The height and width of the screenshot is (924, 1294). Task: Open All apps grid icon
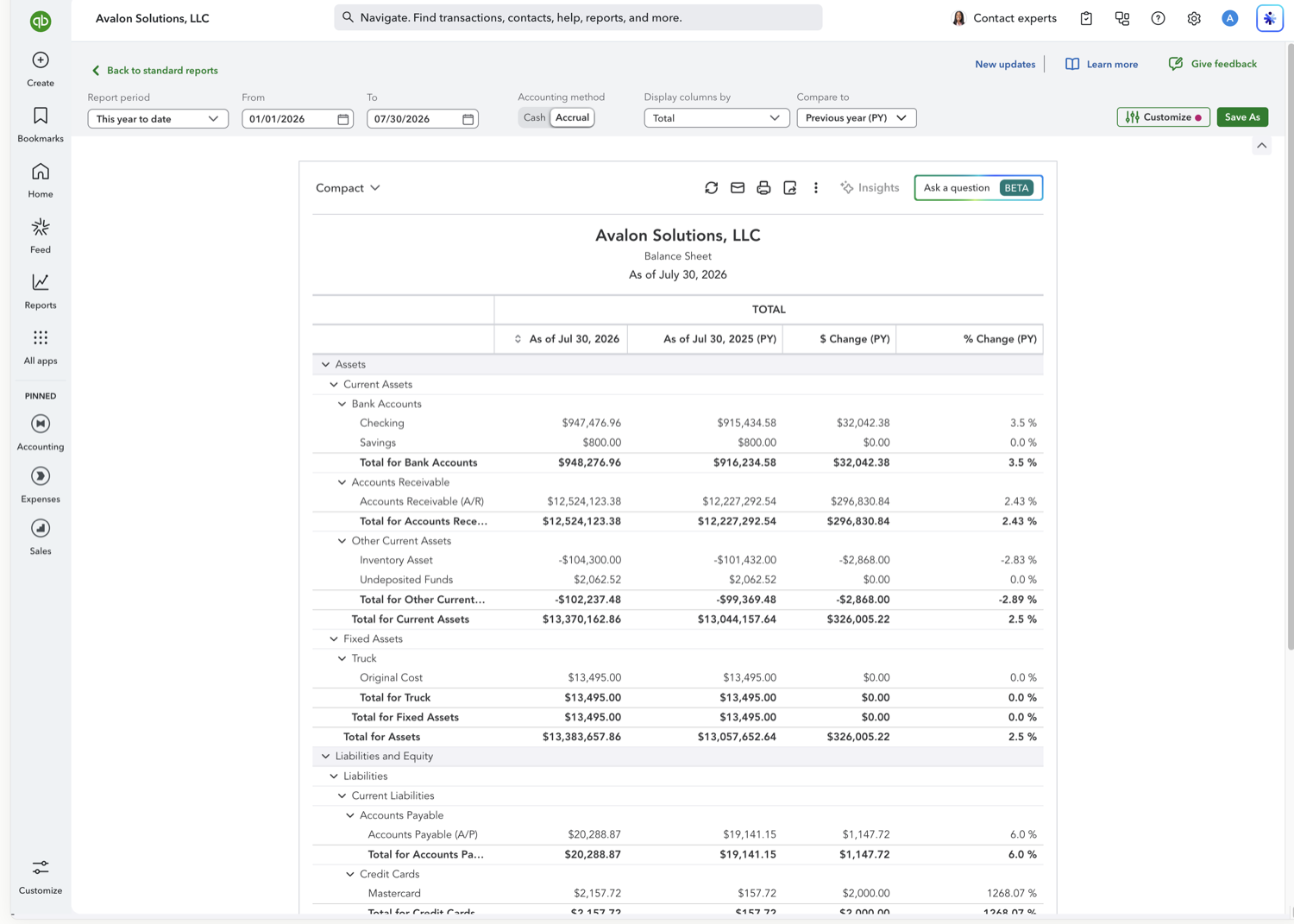pos(41,337)
